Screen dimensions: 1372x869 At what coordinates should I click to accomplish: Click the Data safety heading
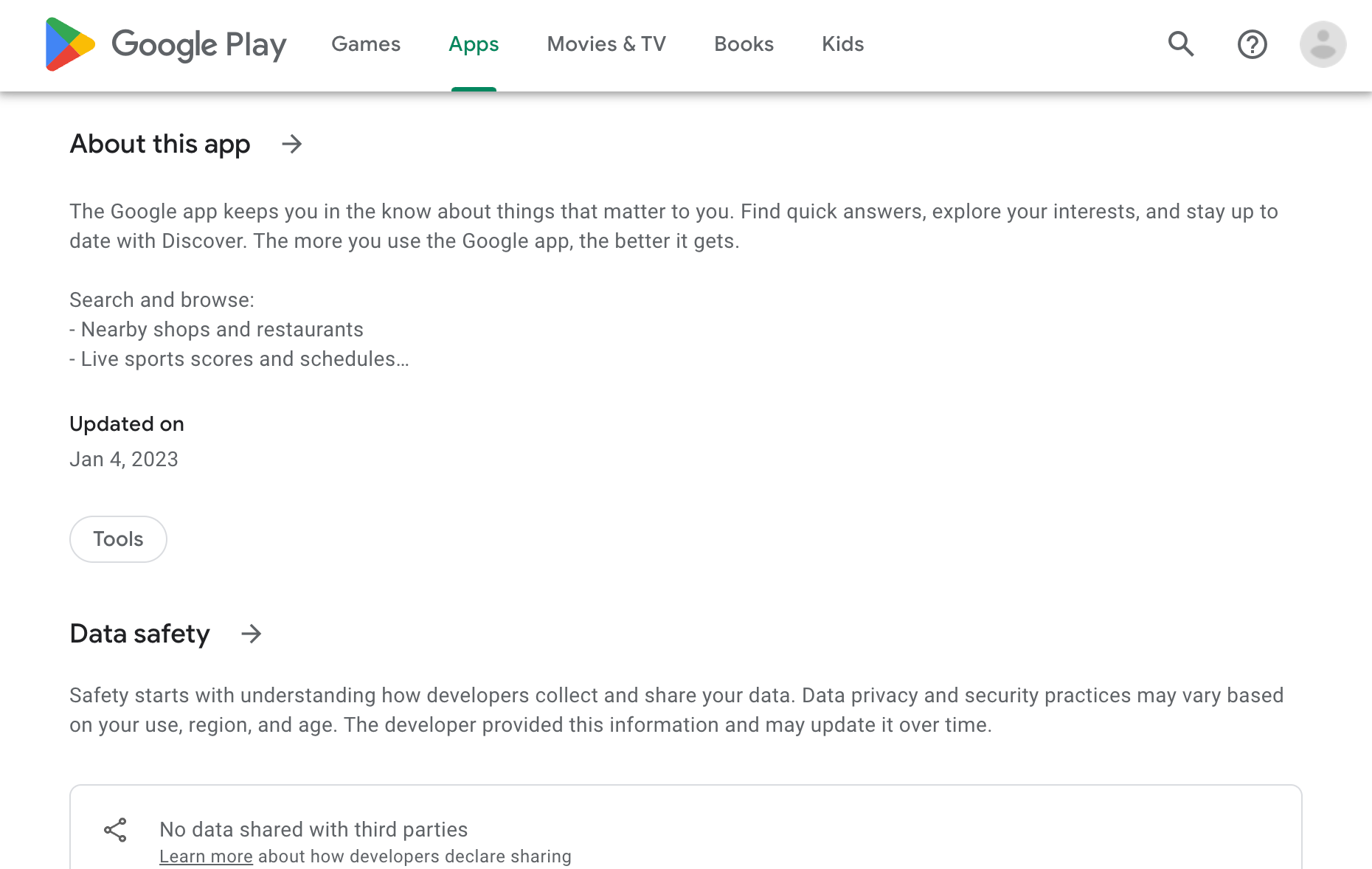coord(139,634)
